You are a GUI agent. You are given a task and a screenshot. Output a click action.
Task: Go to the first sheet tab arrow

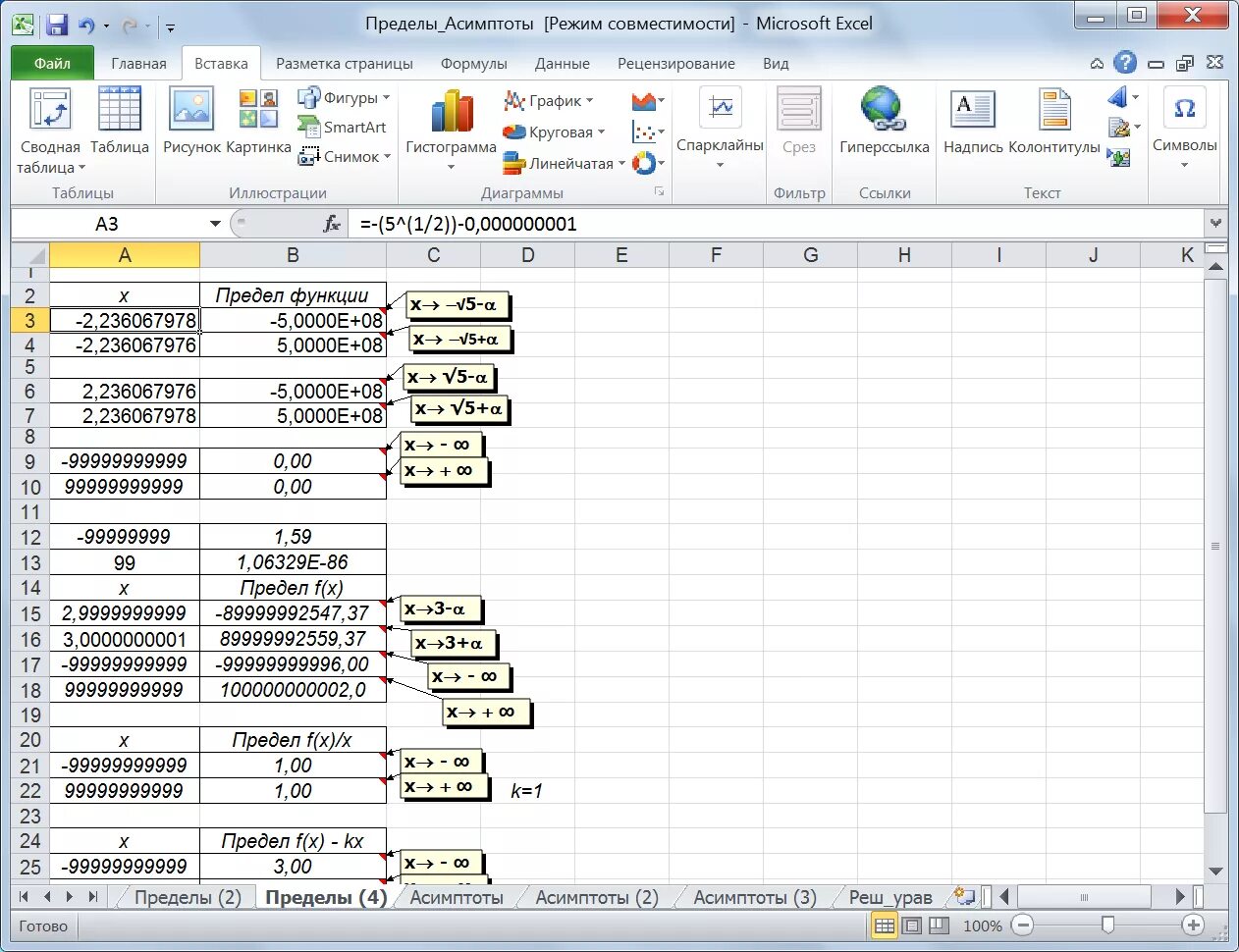24,896
